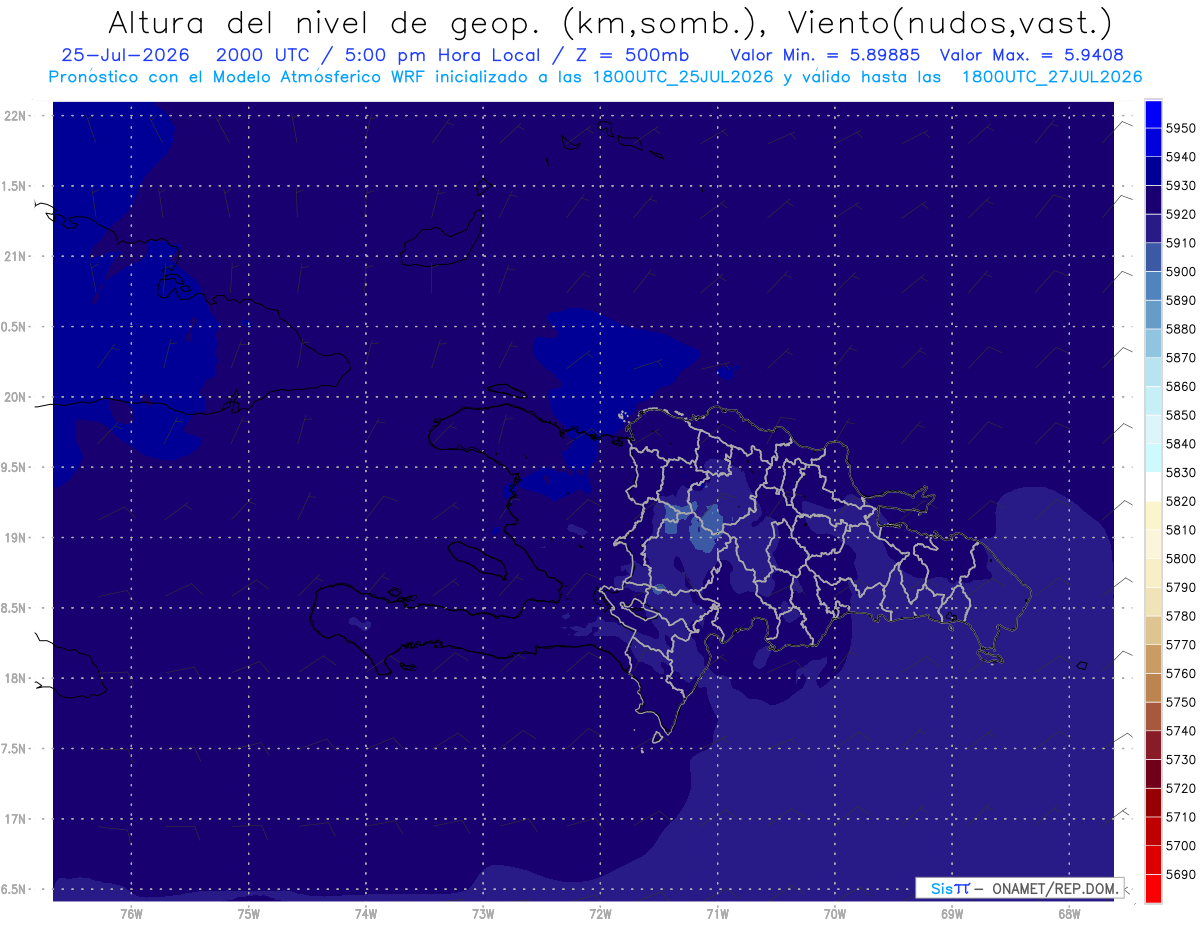Click the longitude label '68W'
This screenshot has height=927, width=1200.
pos(1069,913)
